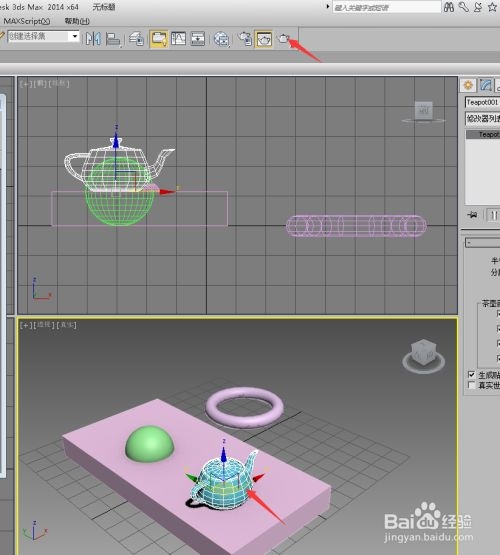Screen dimensions: 500x555
Task: Select the green sphere in perspective viewport
Action: click(x=149, y=444)
